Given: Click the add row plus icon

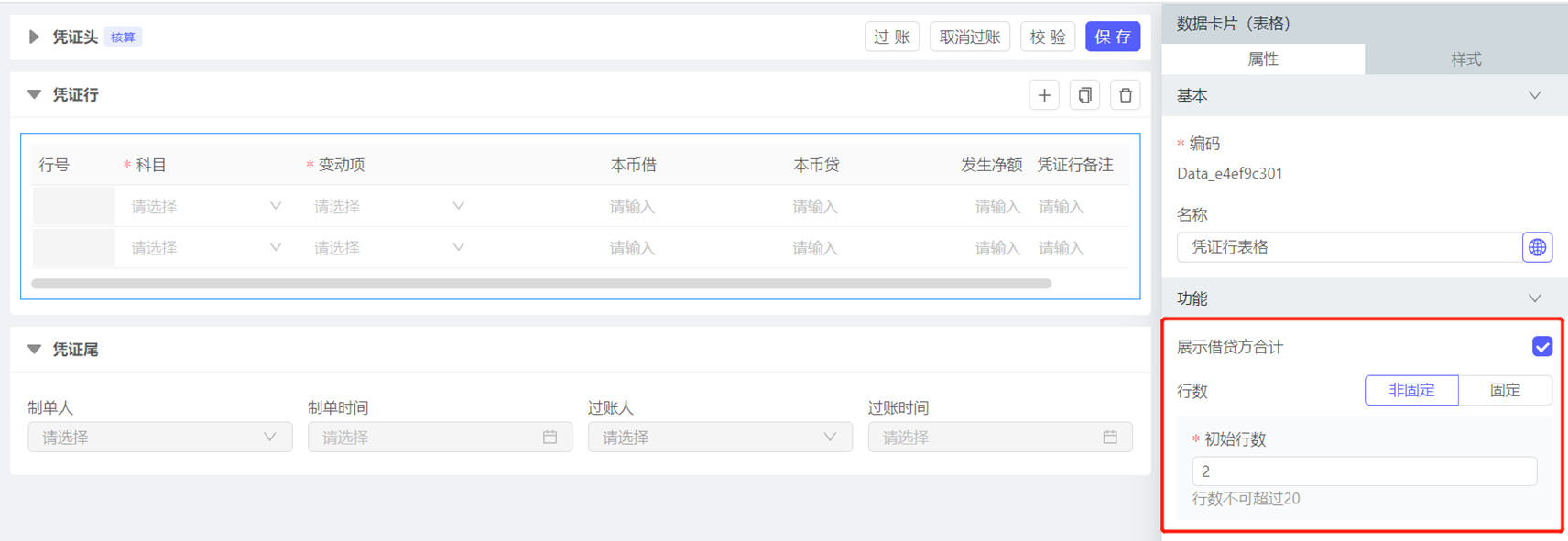Looking at the screenshot, I should click(x=1044, y=95).
